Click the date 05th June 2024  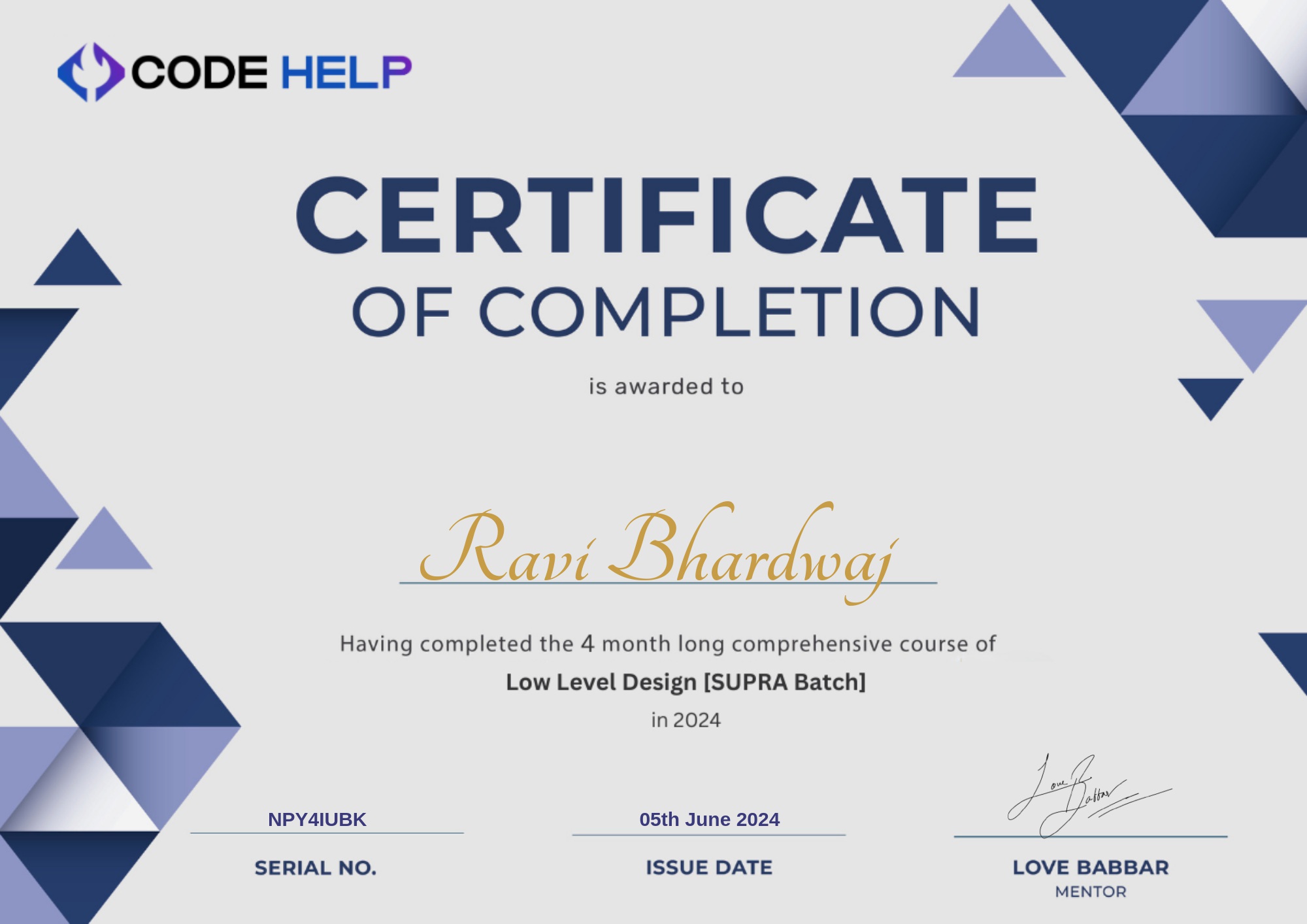tap(709, 819)
